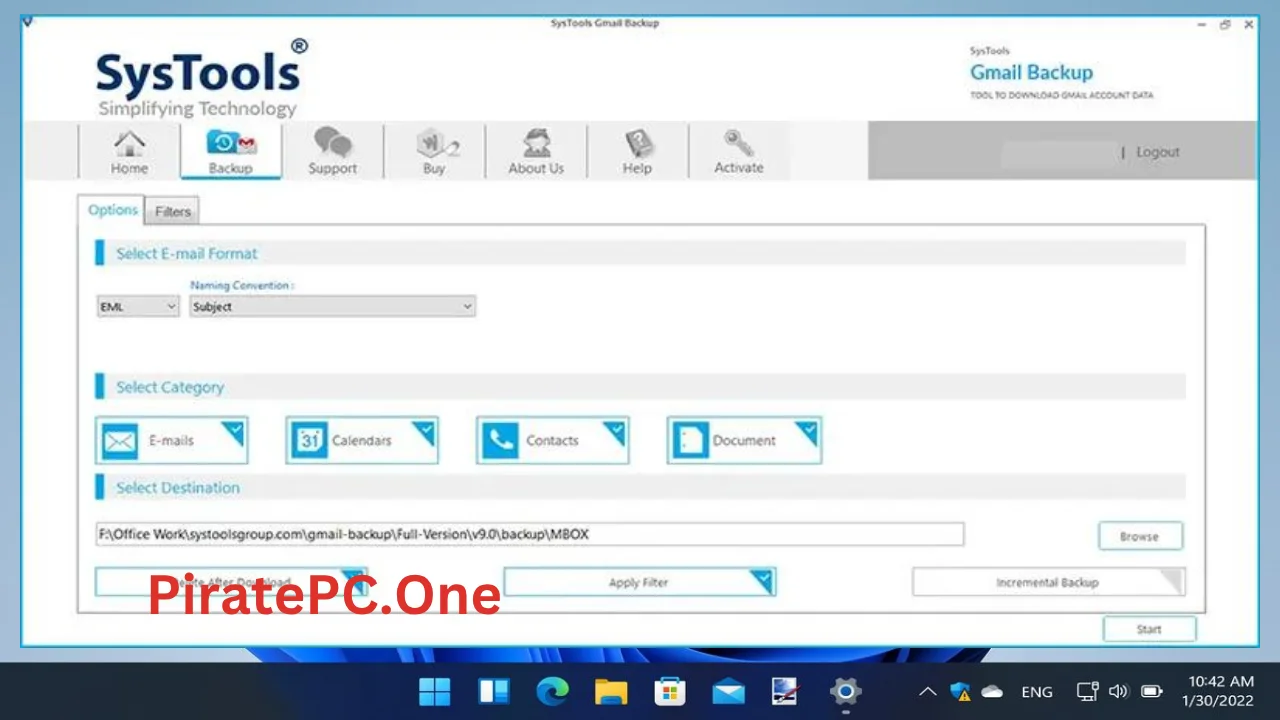1280x720 pixels.
Task: Open the Support chat icon
Action: 332,152
